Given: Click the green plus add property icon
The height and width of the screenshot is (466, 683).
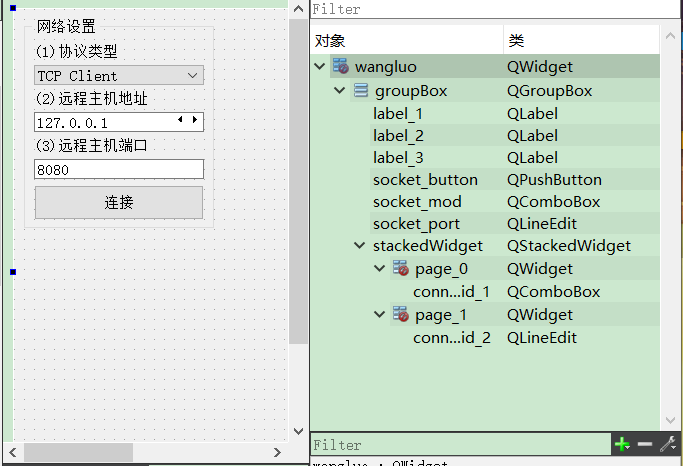Looking at the screenshot, I should click(622, 445).
